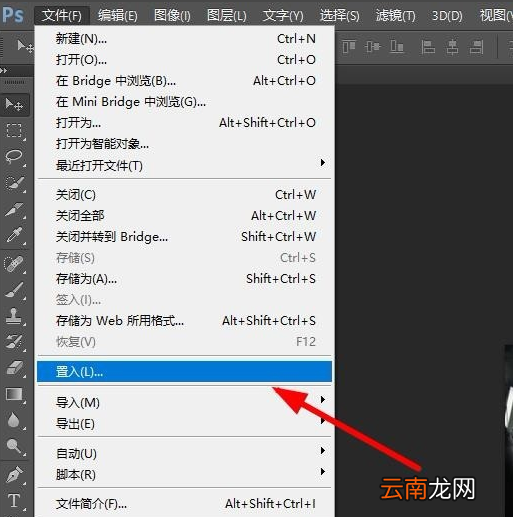Viewport: 513px width, 517px height.
Task: Choose 打开(O)... menu item
Action: coord(185,60)
